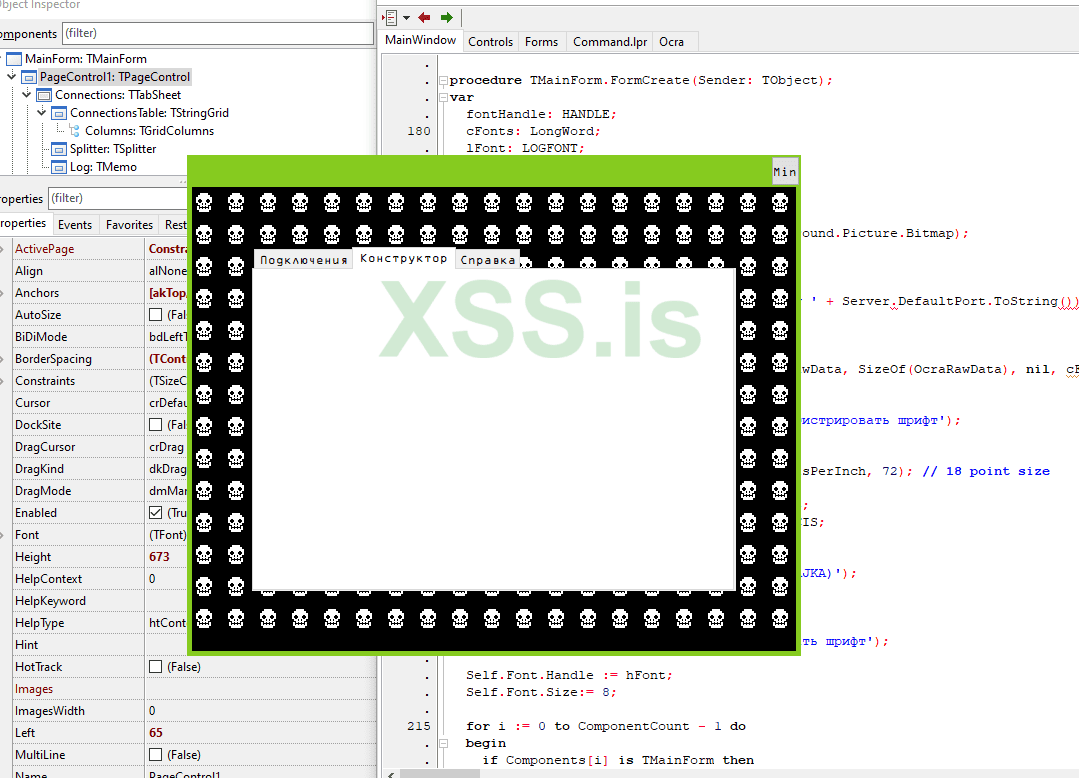Switch to the Favorites tab

pyautogui.click(x=129, y=224)
